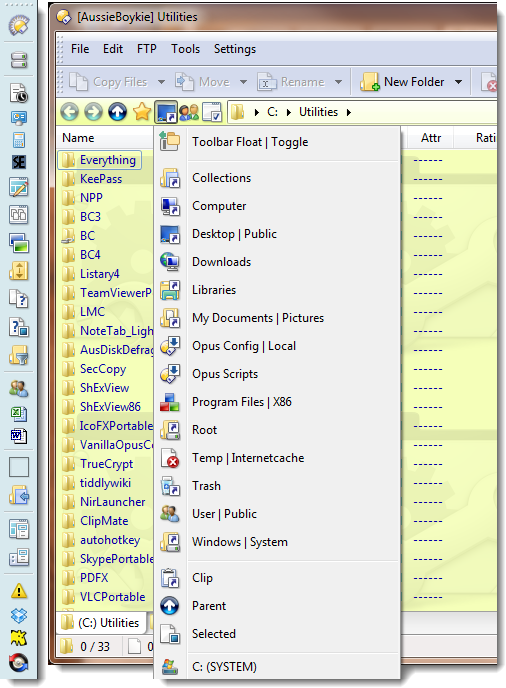The height and width of the screenshot is (688, 506).
Task: Choose Opus Config | Local entry
Action: pyautogui.click(x=278, y=346)
